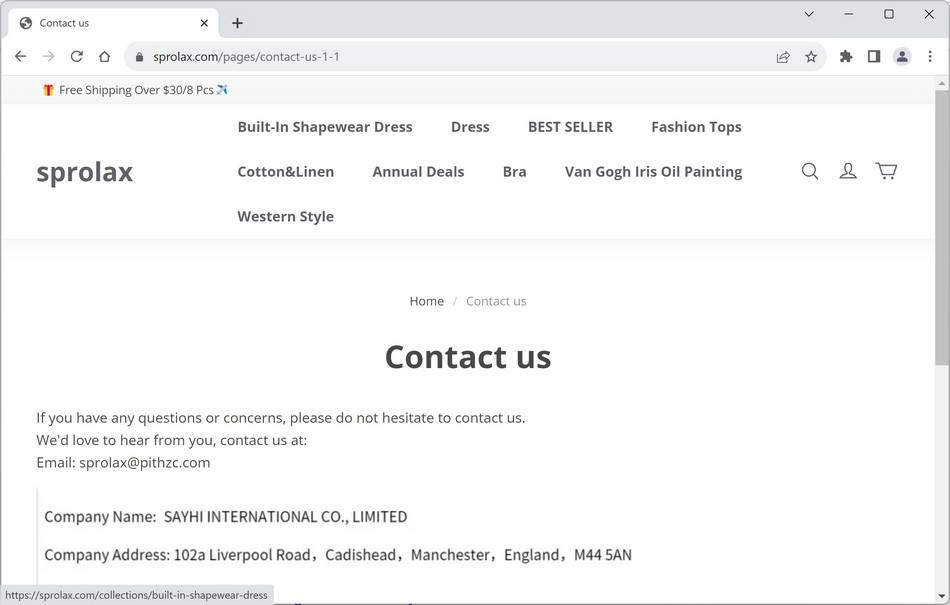Toggle the browser side panel icon
Screen dimensions: 950x605
click(x=874, y=56)
